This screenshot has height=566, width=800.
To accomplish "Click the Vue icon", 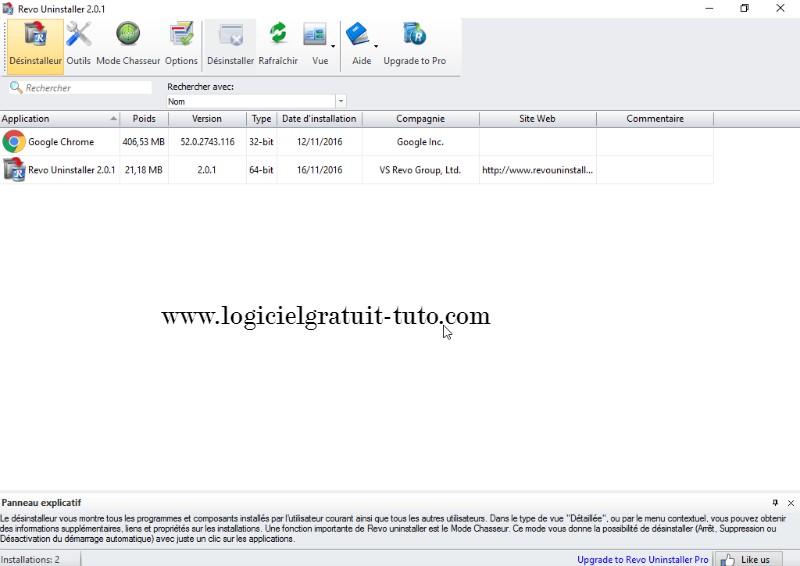I will 315,35.
